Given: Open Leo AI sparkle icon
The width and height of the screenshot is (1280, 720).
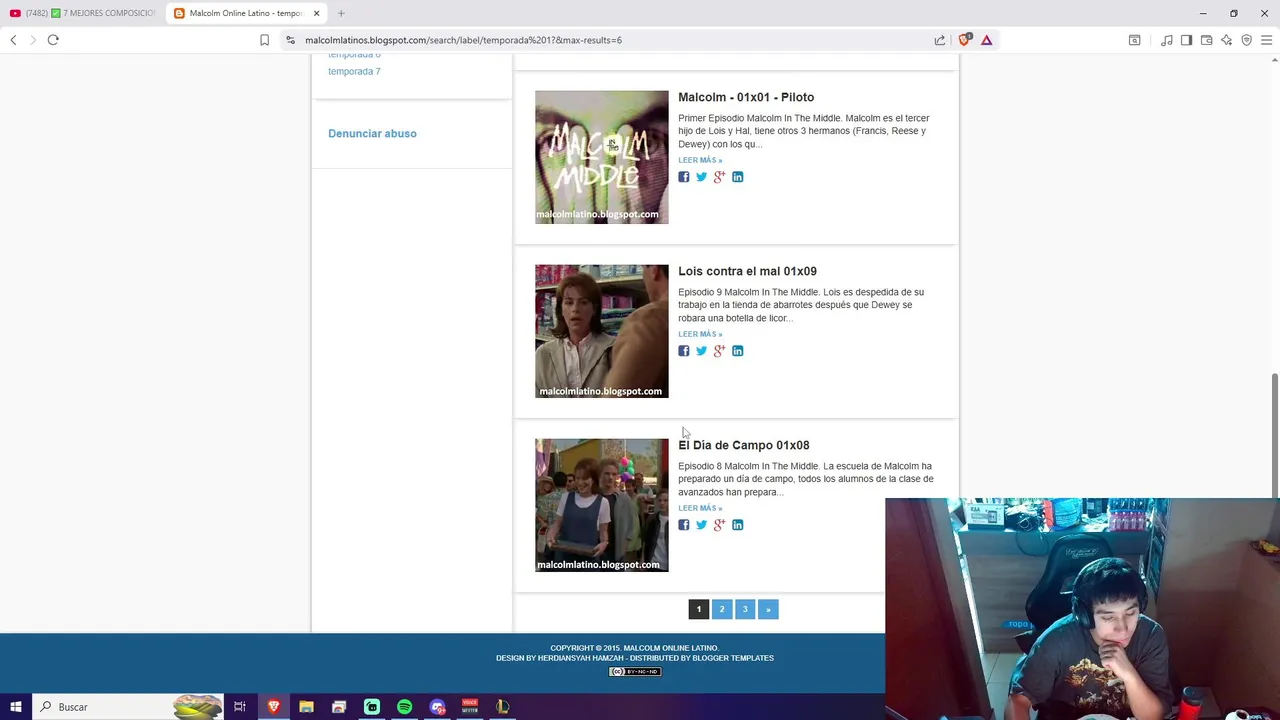Looking at the screenshot, I should click(1226, 40).
